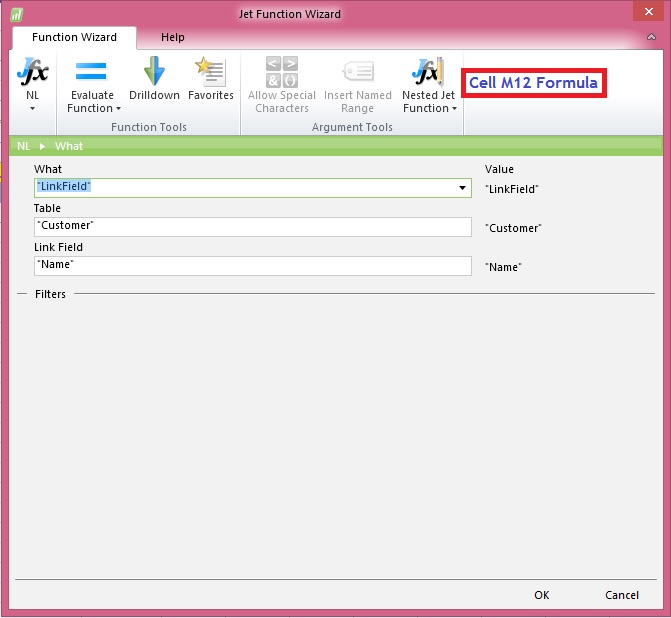Click the Drilldown arrow icon

(x=154, y=72)
